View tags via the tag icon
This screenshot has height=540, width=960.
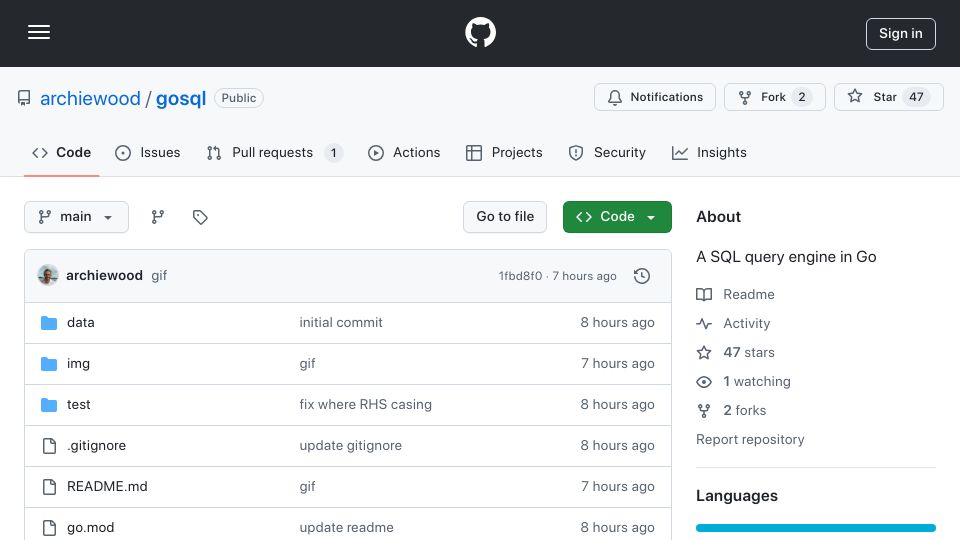click(200, 217)
